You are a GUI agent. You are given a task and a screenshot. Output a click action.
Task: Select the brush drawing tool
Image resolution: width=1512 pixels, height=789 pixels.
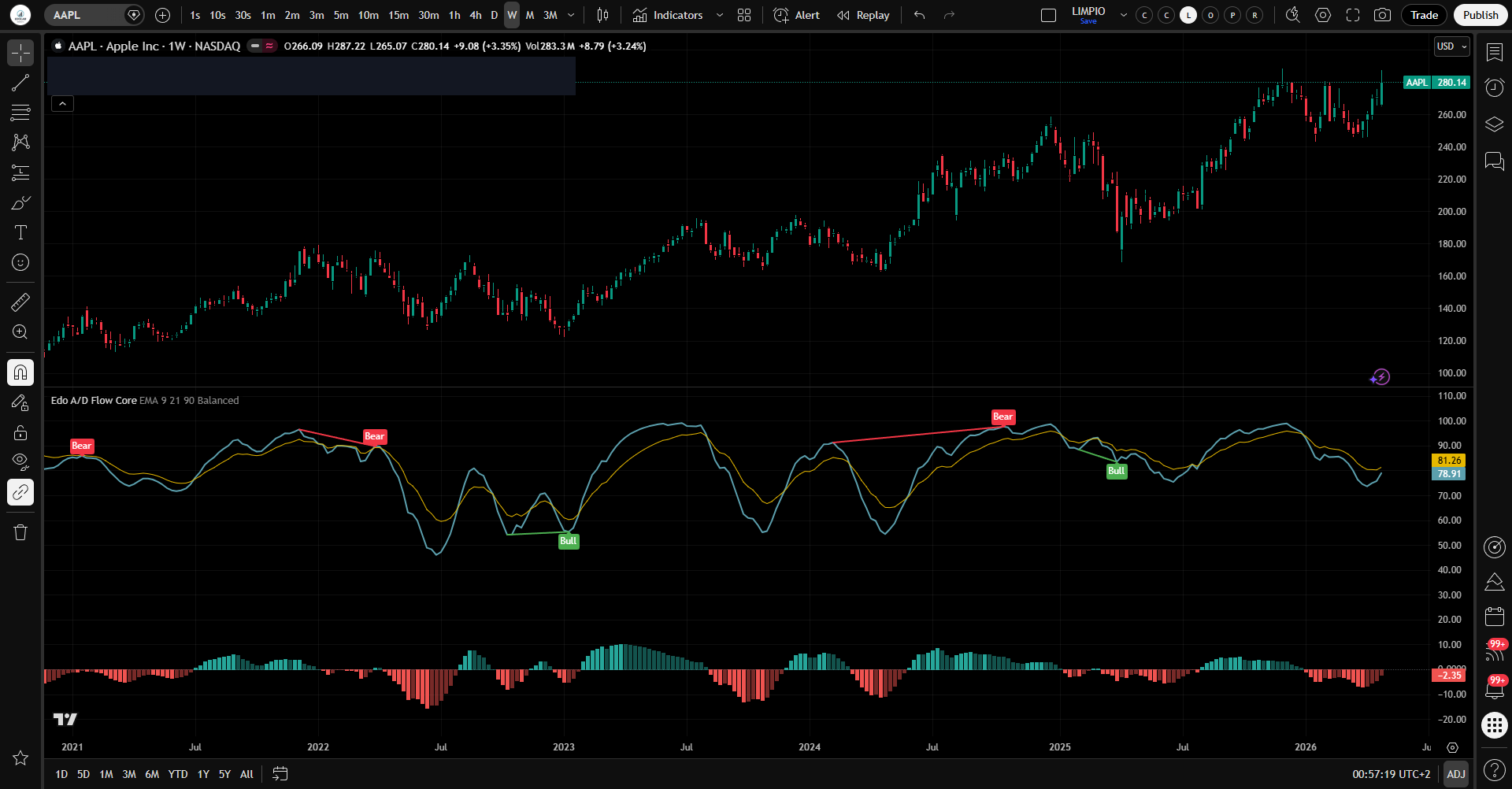(20, 202)
